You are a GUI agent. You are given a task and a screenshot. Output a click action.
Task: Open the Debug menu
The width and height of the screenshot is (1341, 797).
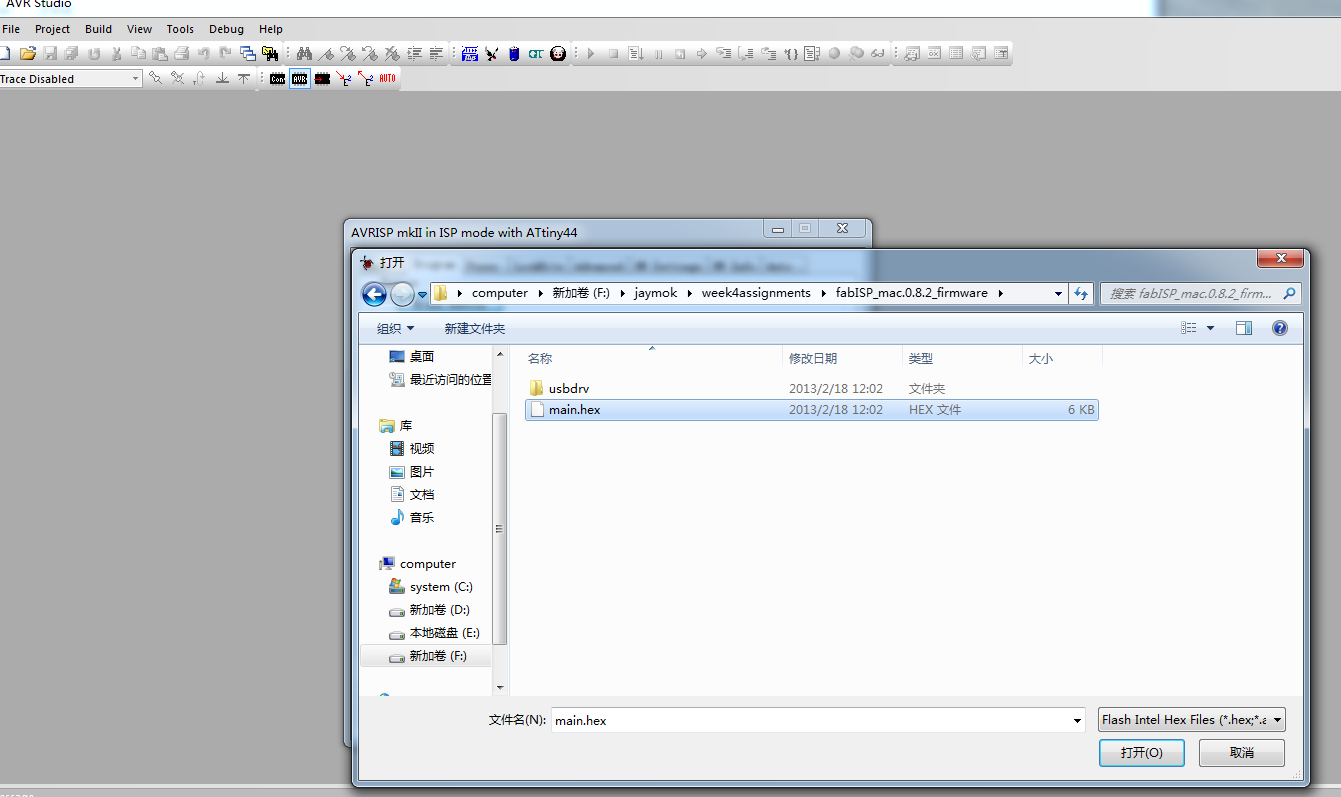226,29
